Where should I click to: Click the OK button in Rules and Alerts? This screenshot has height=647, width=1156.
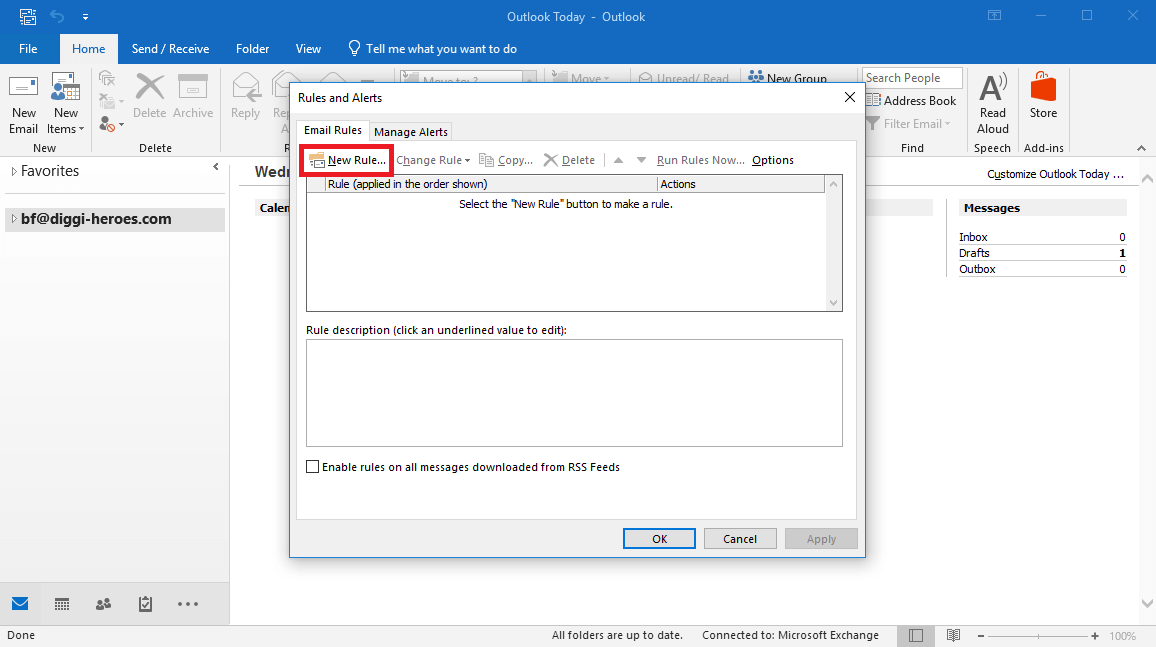tap(659, 538)
